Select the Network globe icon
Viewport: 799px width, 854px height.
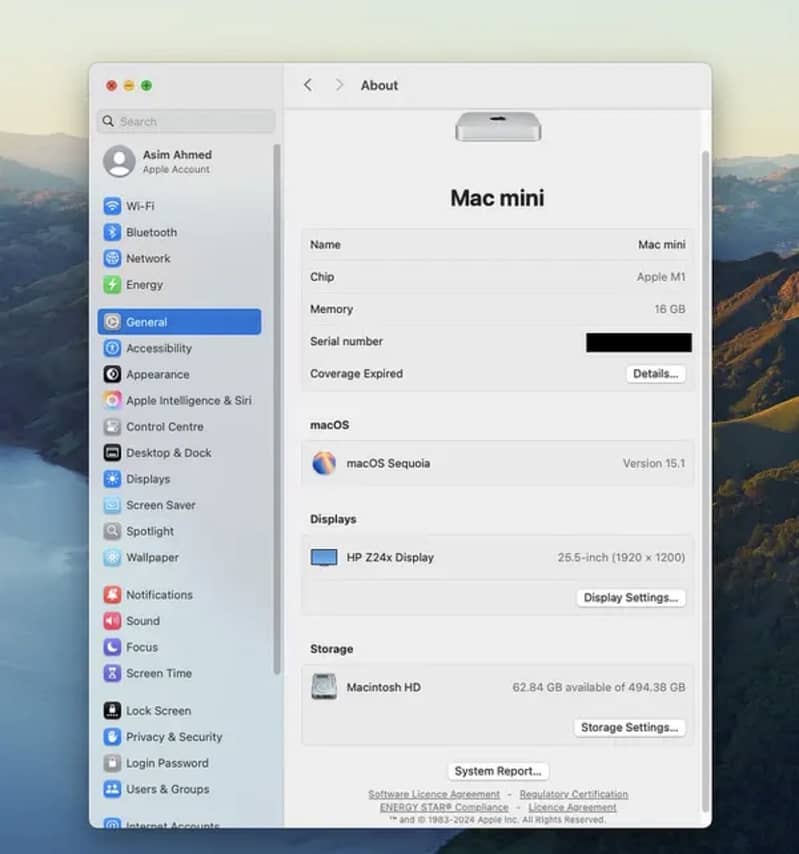(x=112, y=258)
